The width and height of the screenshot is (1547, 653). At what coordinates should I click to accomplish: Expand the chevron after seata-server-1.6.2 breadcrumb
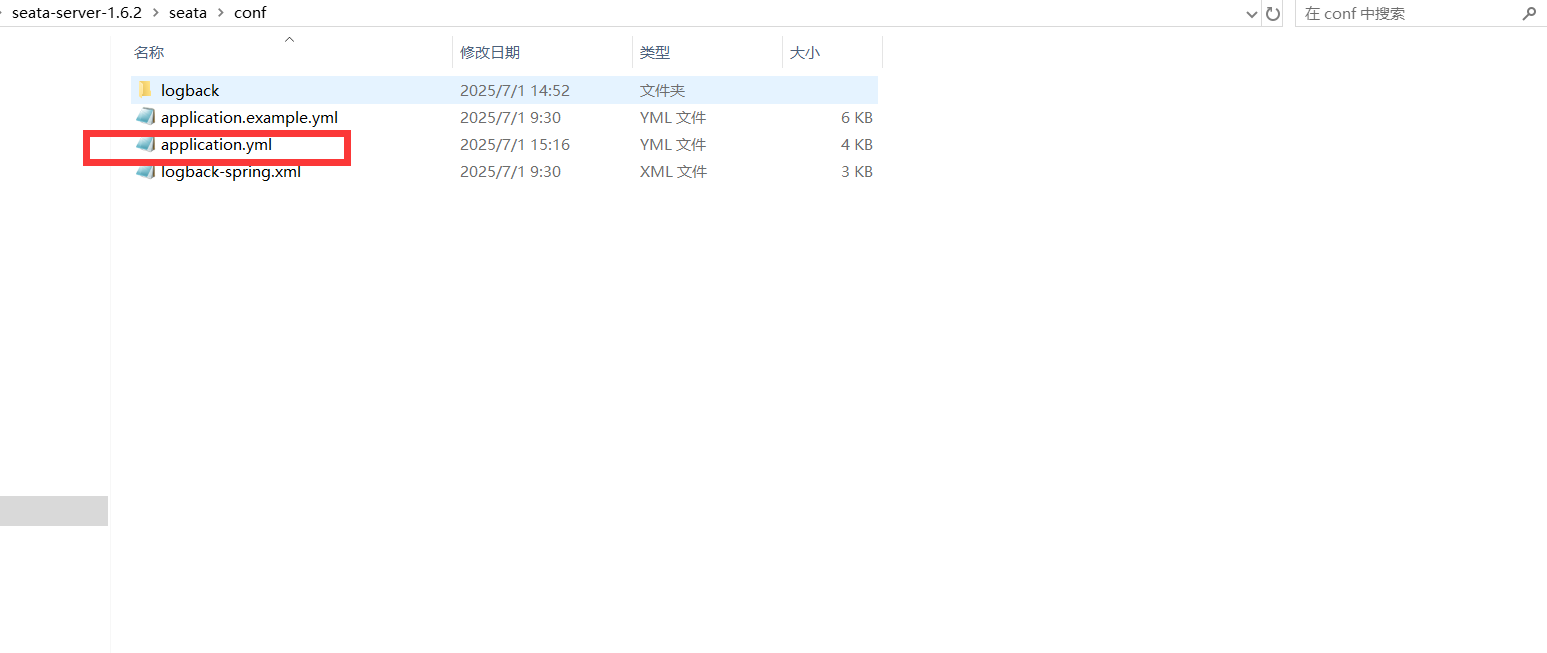pos(155,14)
